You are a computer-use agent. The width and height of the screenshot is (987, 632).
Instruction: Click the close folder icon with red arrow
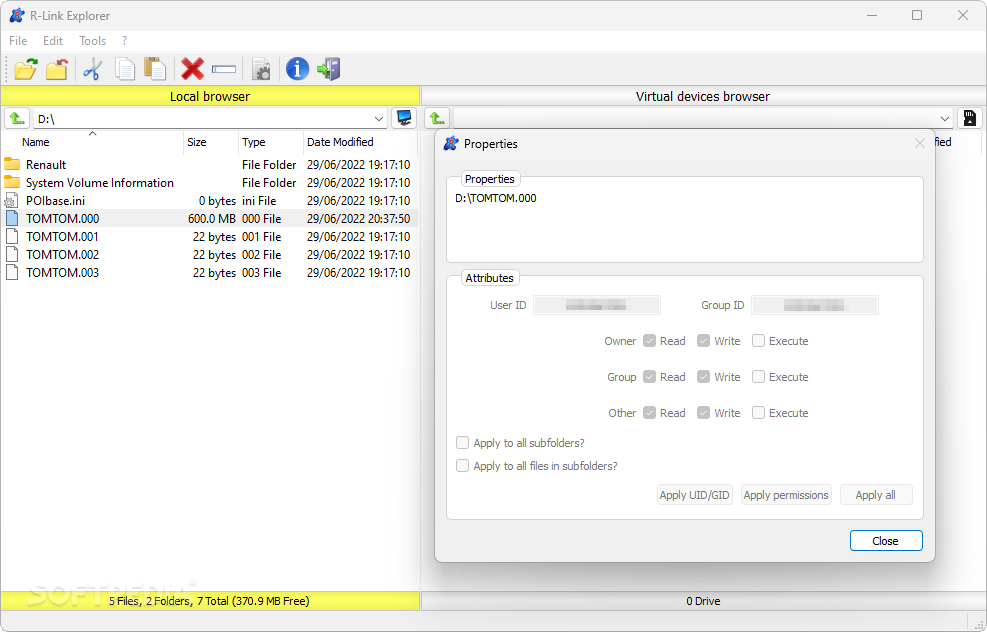click(x=57, y=69)
